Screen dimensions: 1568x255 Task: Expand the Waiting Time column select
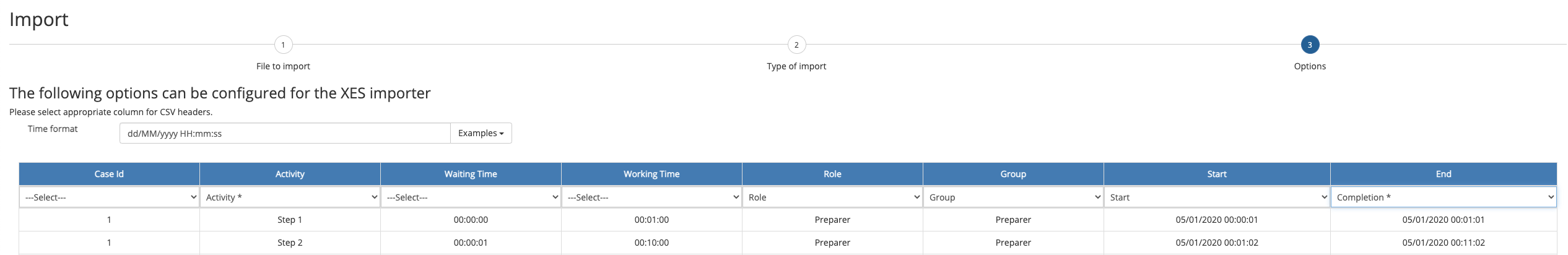click(471, 197)
